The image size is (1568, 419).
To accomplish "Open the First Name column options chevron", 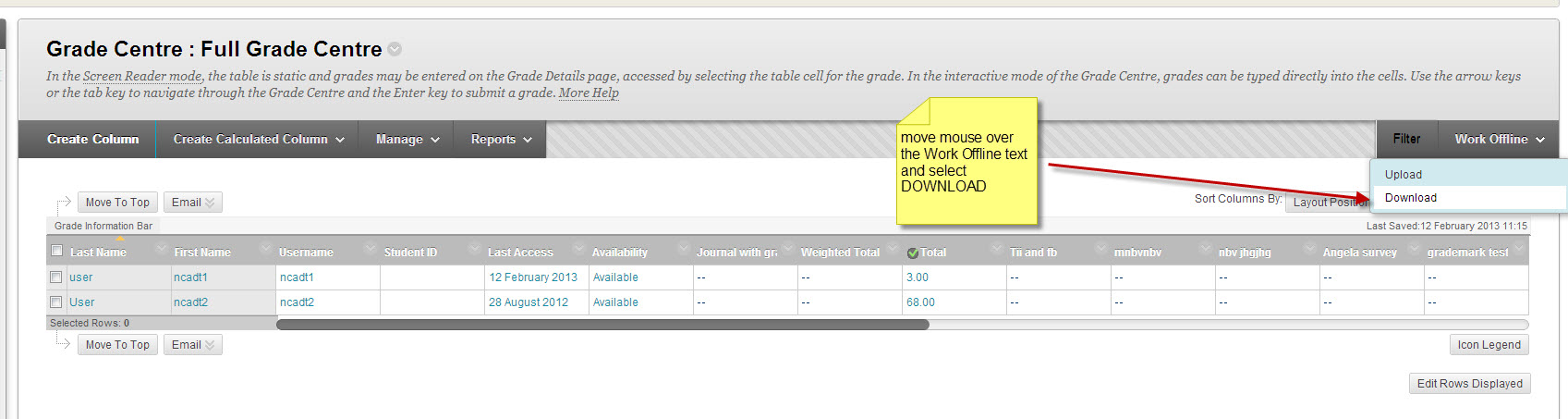I will click(266, 249).
